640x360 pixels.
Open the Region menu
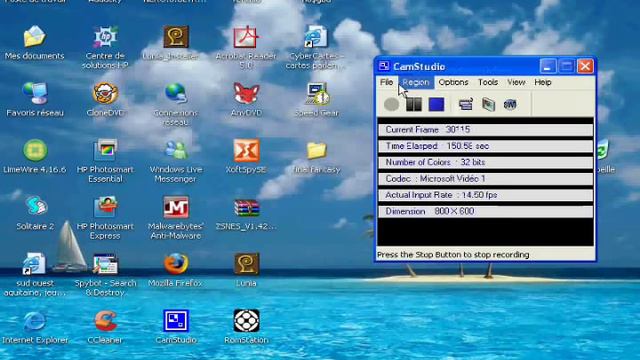point(416,82)
